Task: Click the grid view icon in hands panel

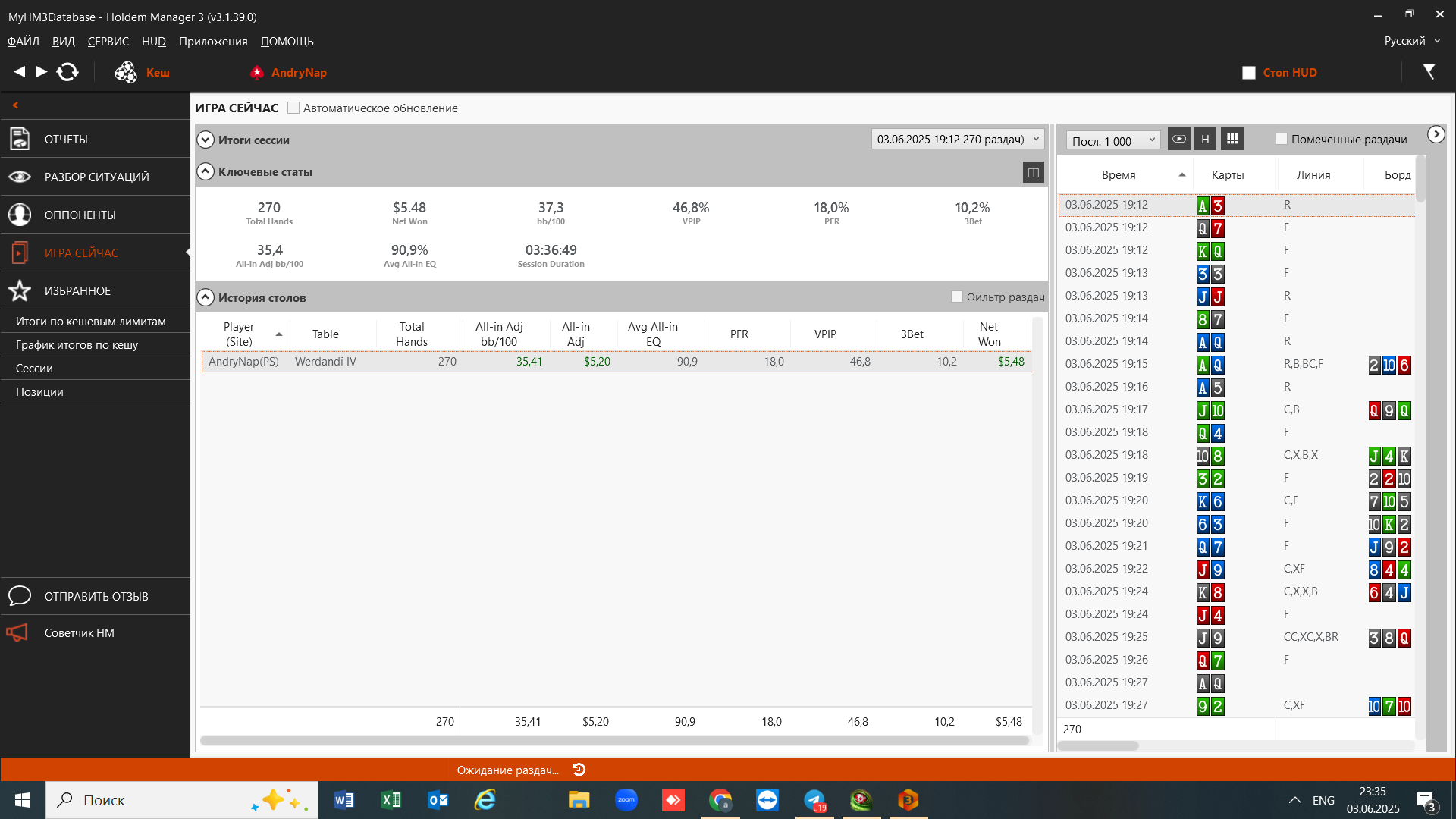Action: (1232, 139)
